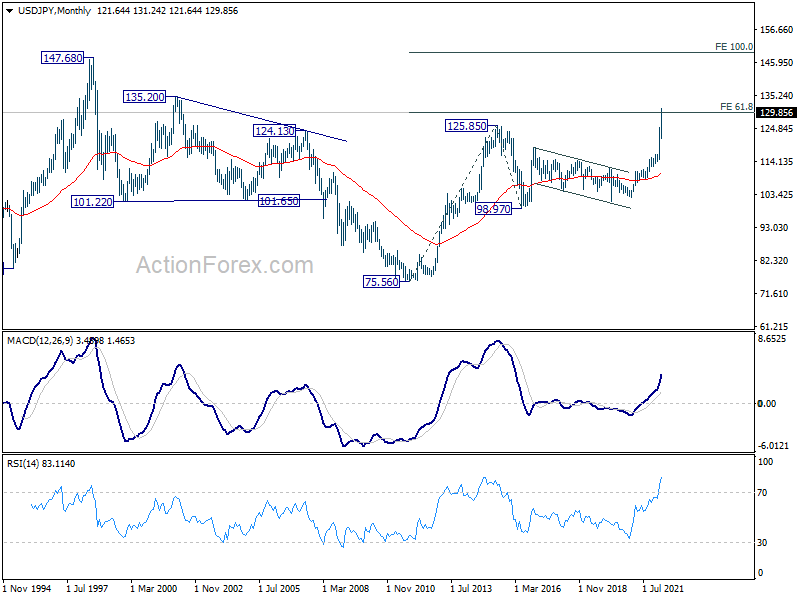Select the 147.680 price label

62,58
